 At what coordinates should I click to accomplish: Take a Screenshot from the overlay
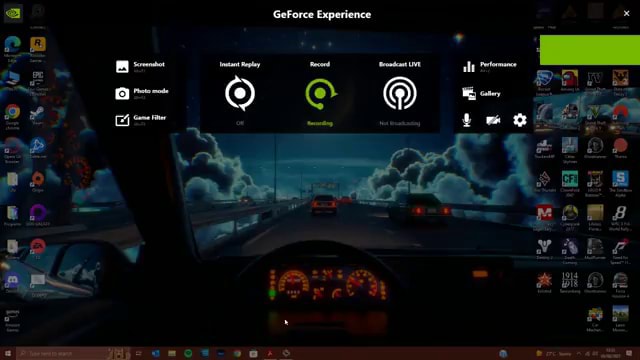tap(140, 67)
